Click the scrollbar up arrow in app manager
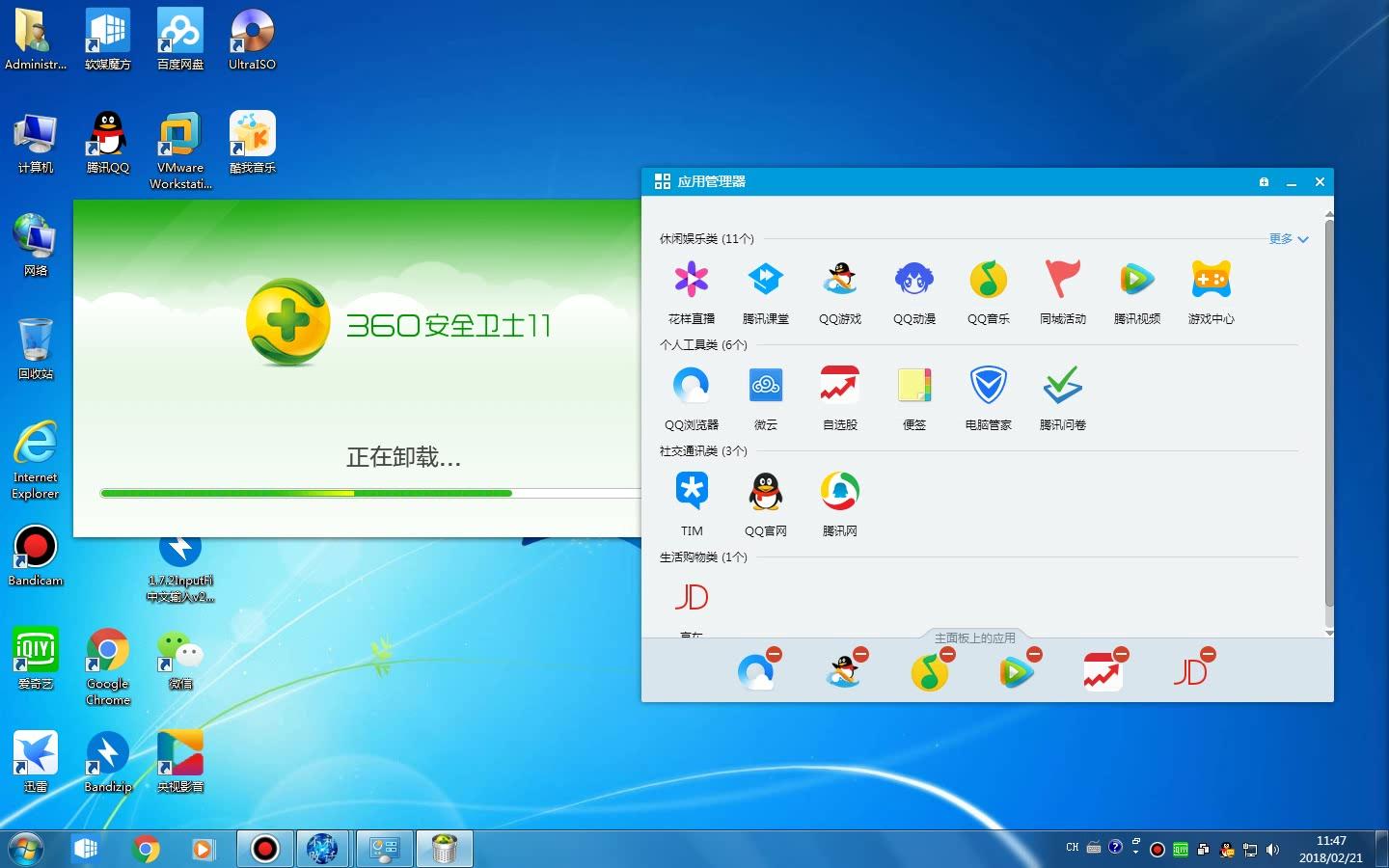Screen dimensions: 1389x868 point(1329,214)
